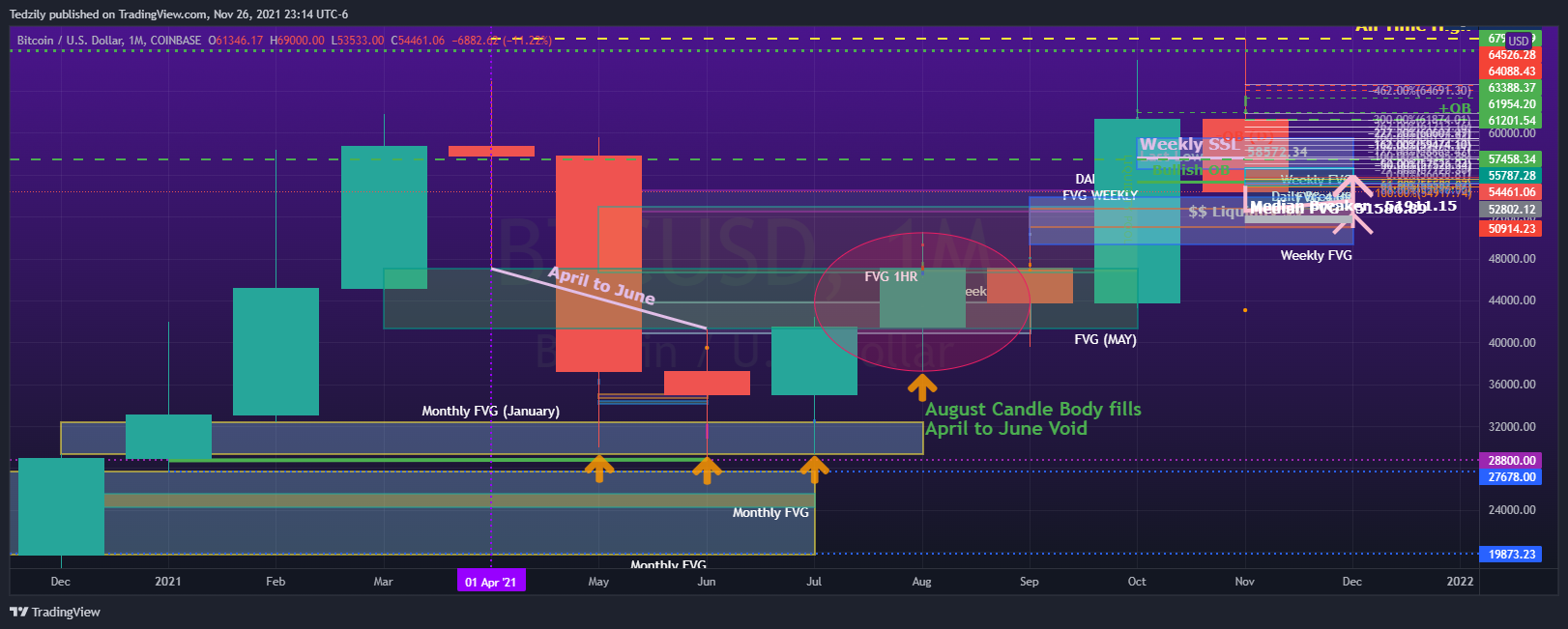Image resolution: width=1568 pixels, height=629 pixels.
Task: Click the orange arrow above August note
Action: (x=921, y=387)
